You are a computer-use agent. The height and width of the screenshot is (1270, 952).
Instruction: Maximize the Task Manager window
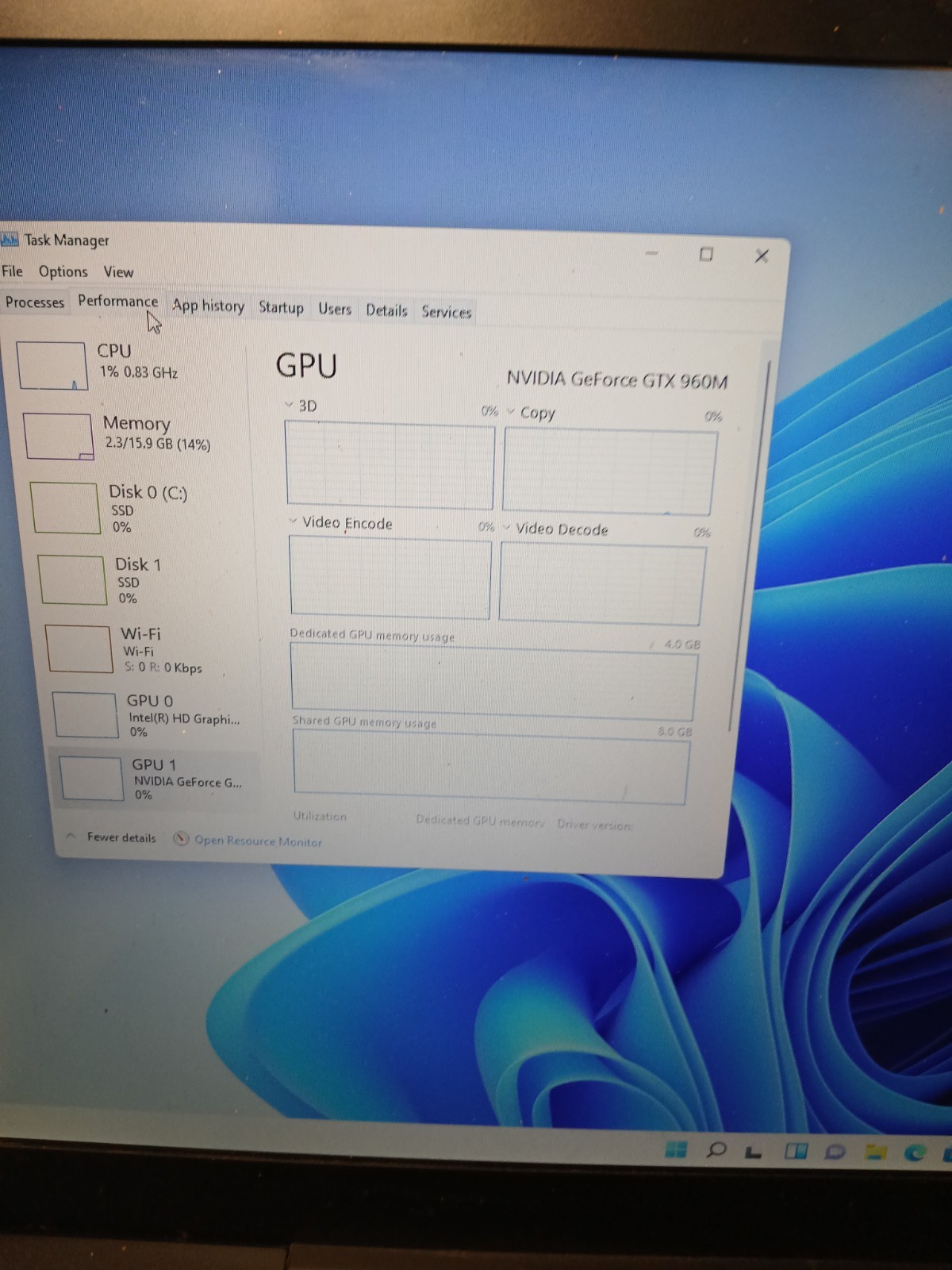[706, 254]
